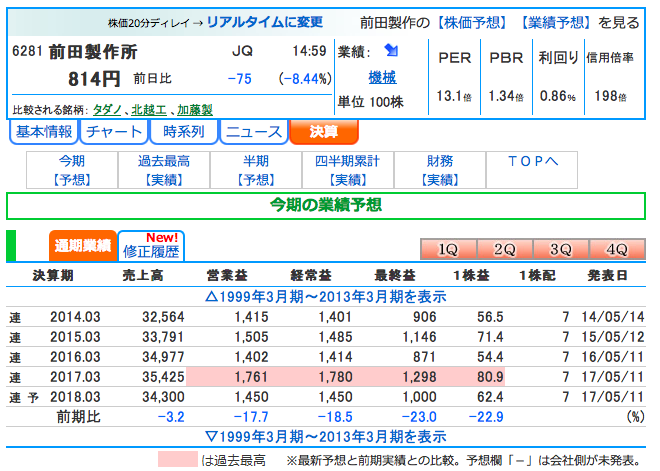Click the 今期の業績予想 heading
The image size is (660, 471).
pyautogui.click(x=326, y=205)
